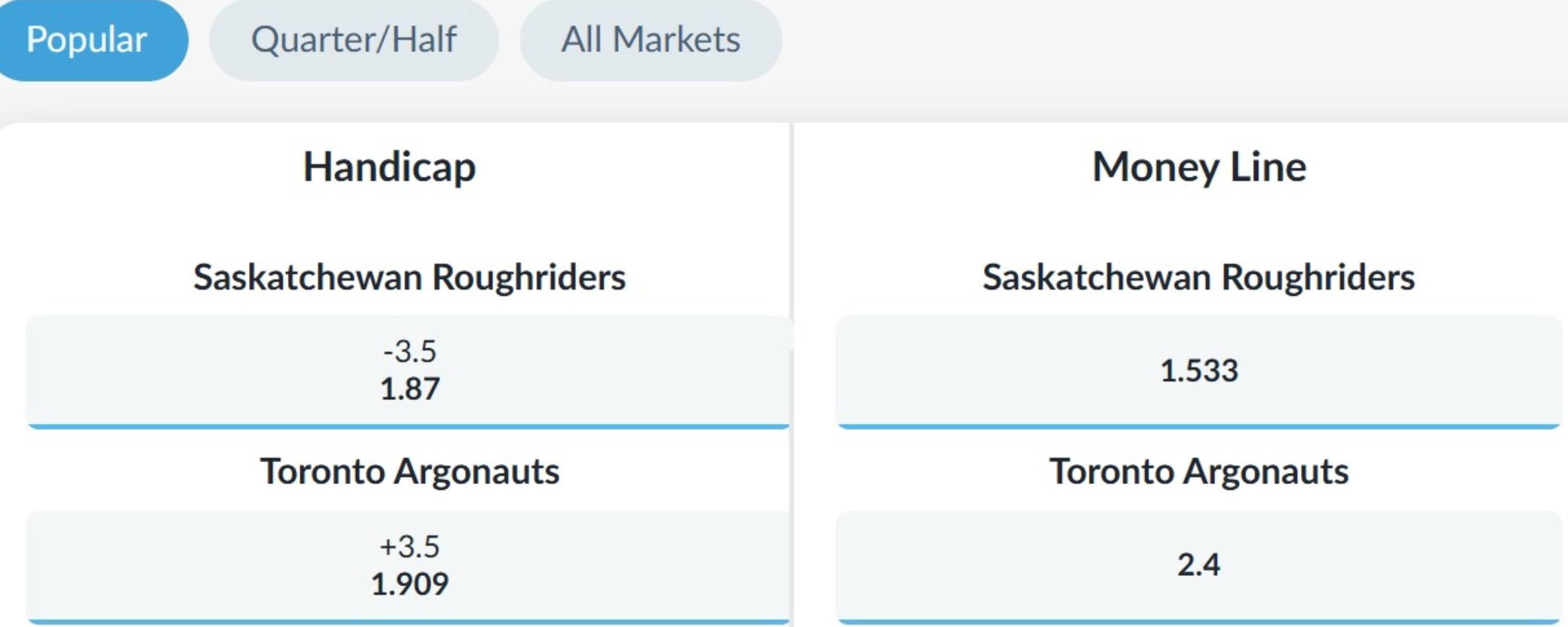Image resolution: width=1568 pixels, height=627 pixels.
Task: Click the 1.533 odds figure
Action: tap(1199, 371)
